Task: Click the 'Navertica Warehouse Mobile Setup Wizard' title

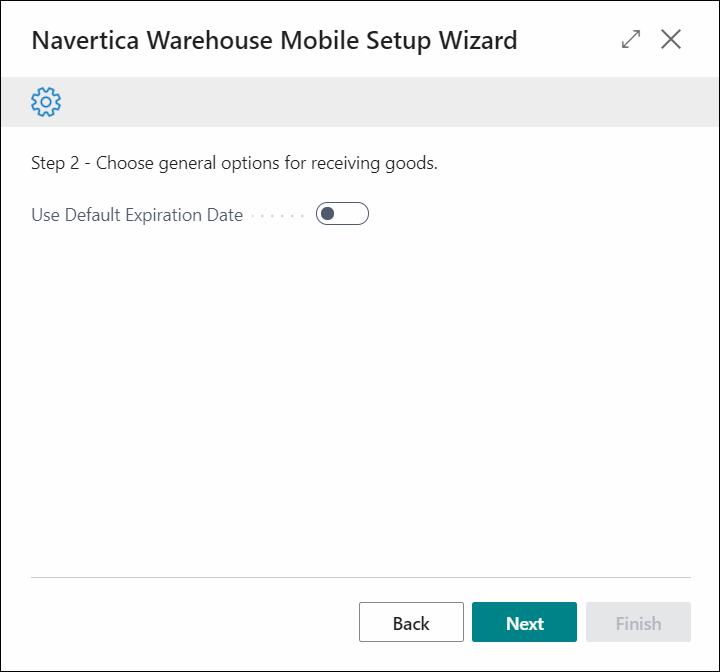Action: tap(274, 40)
